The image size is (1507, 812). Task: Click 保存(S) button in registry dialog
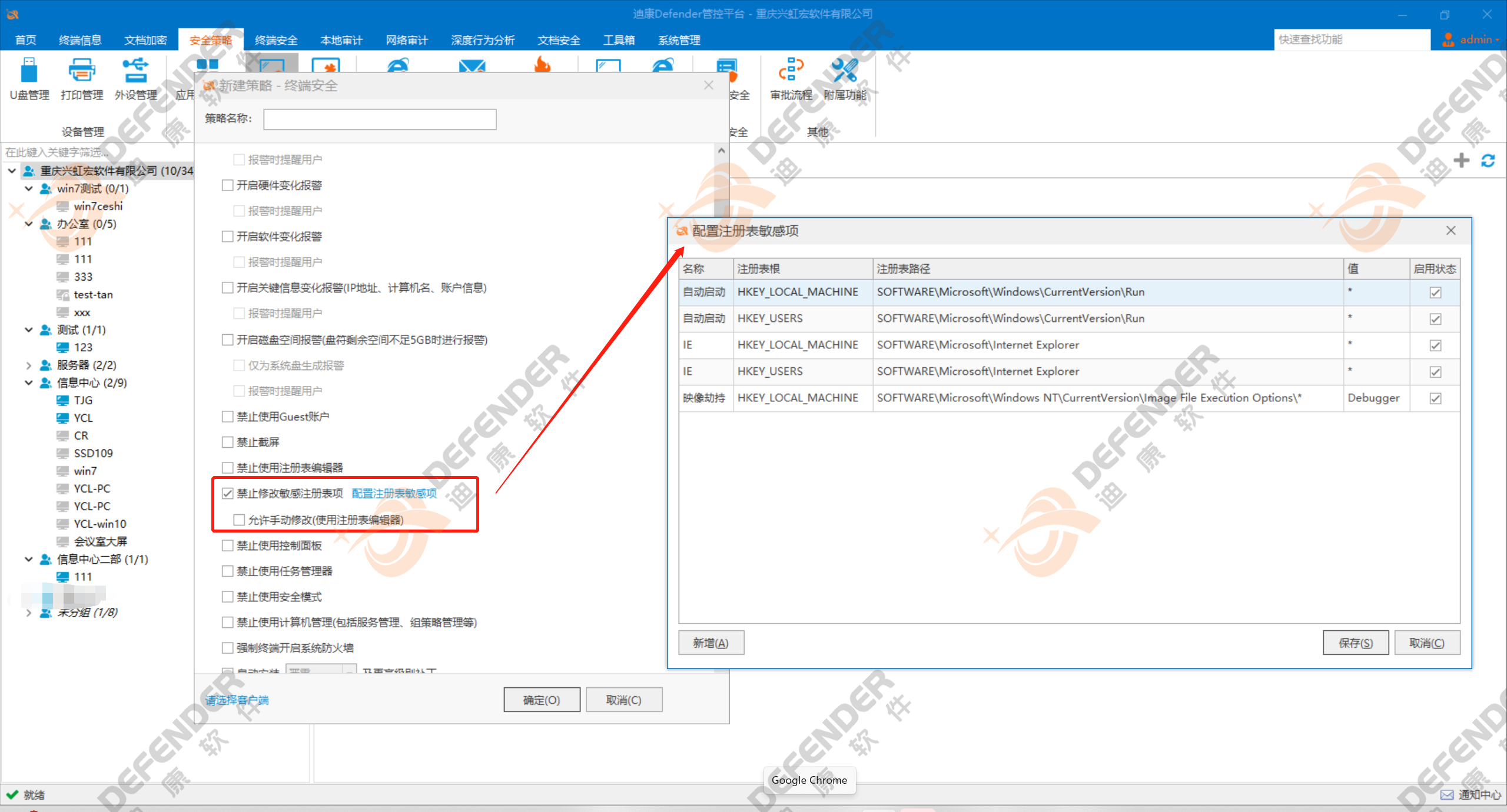click(x=1355, y=643)
